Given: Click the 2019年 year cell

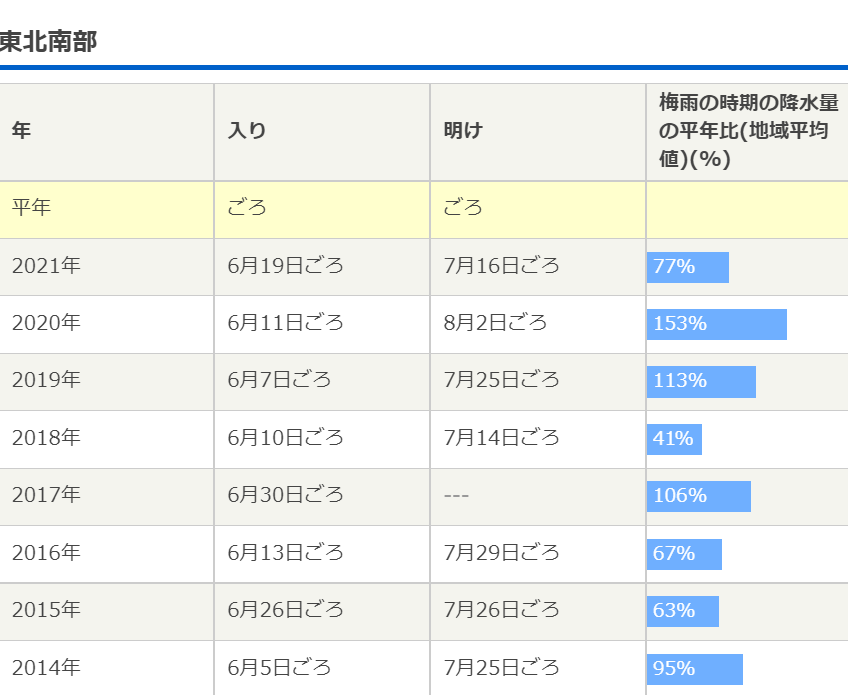Looking at the screenshot, I should 47,380.
